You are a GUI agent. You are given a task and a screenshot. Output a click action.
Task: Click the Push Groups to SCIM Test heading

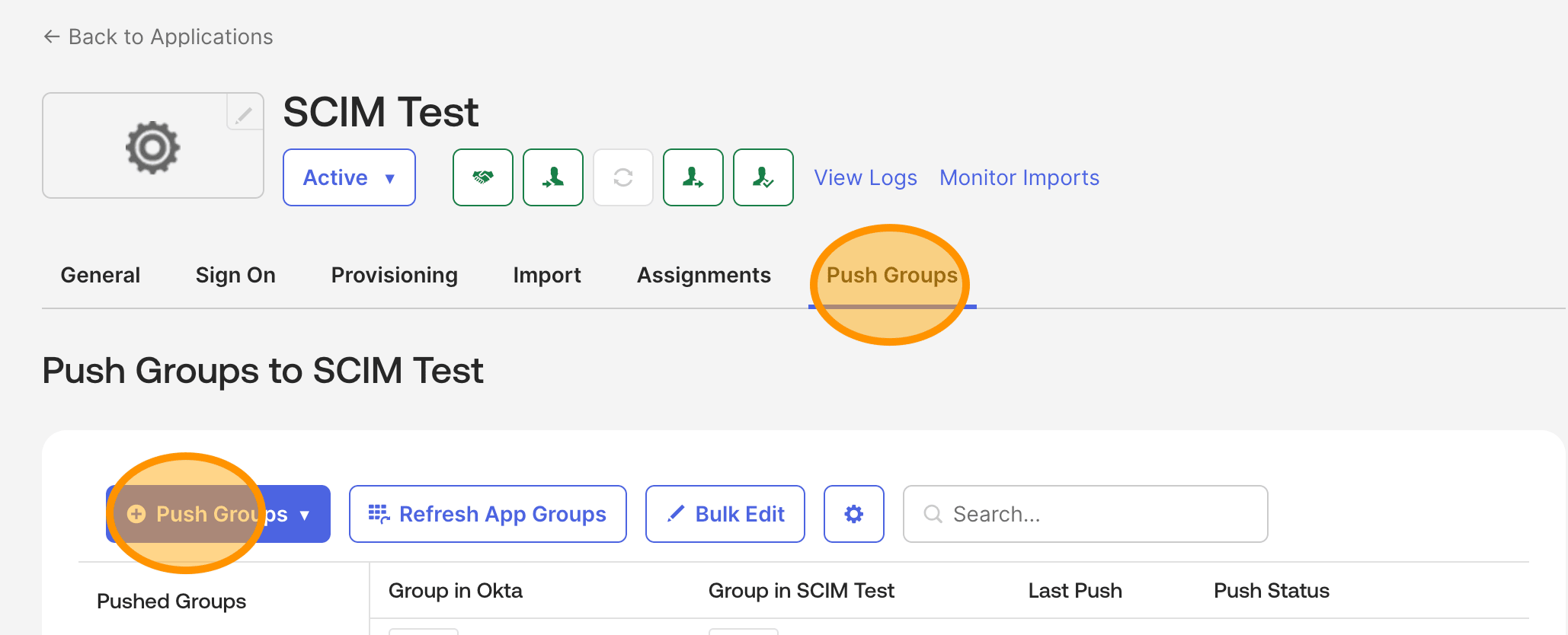(263, 371)
